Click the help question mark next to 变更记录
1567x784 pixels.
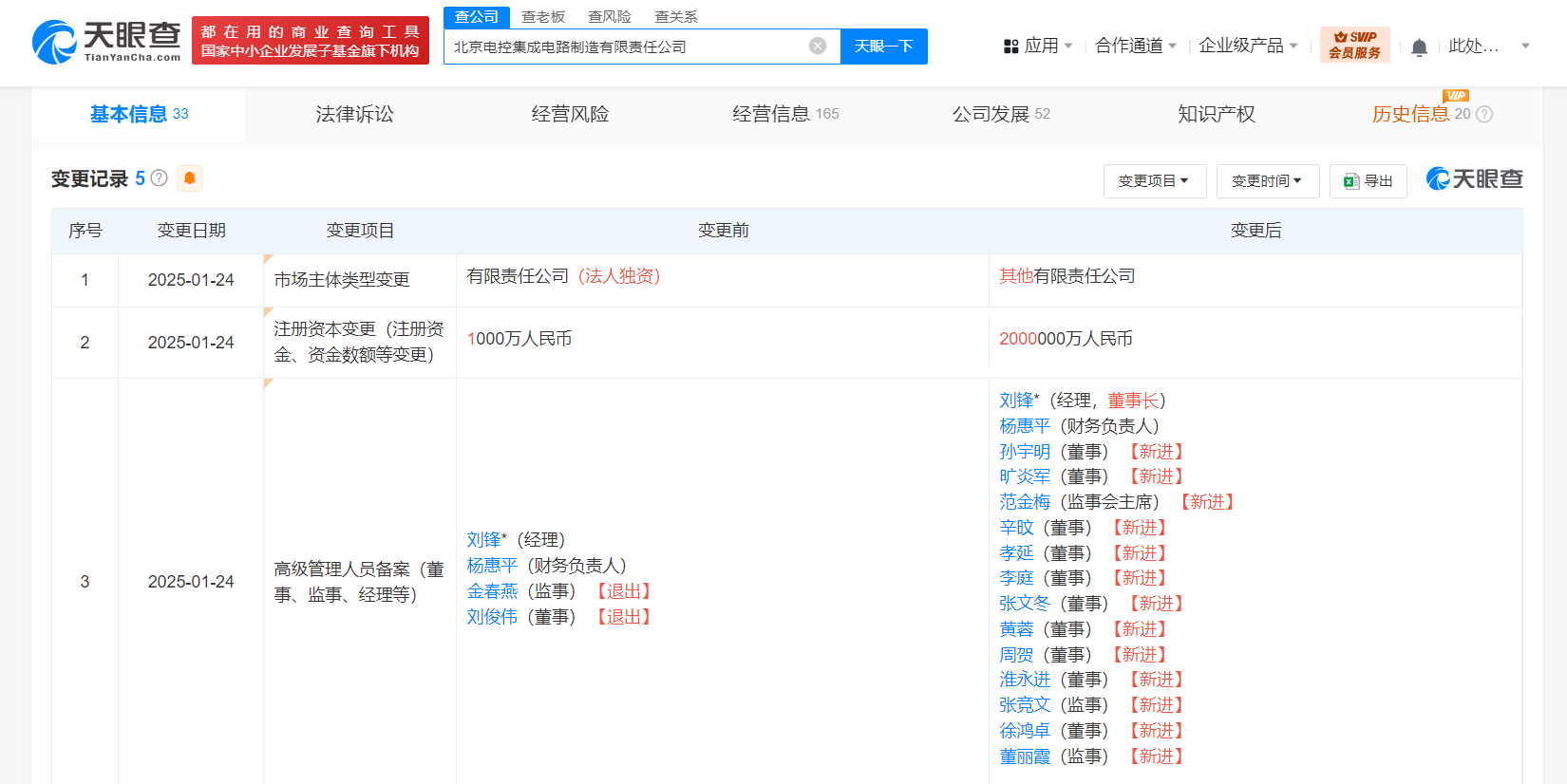tap(160, 178)
